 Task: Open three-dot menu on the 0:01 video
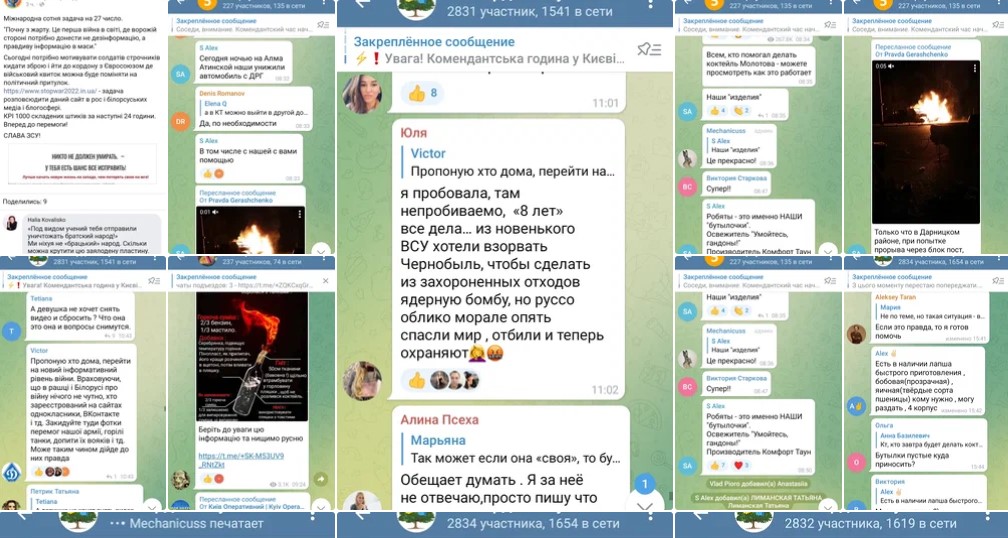point(300,213)
